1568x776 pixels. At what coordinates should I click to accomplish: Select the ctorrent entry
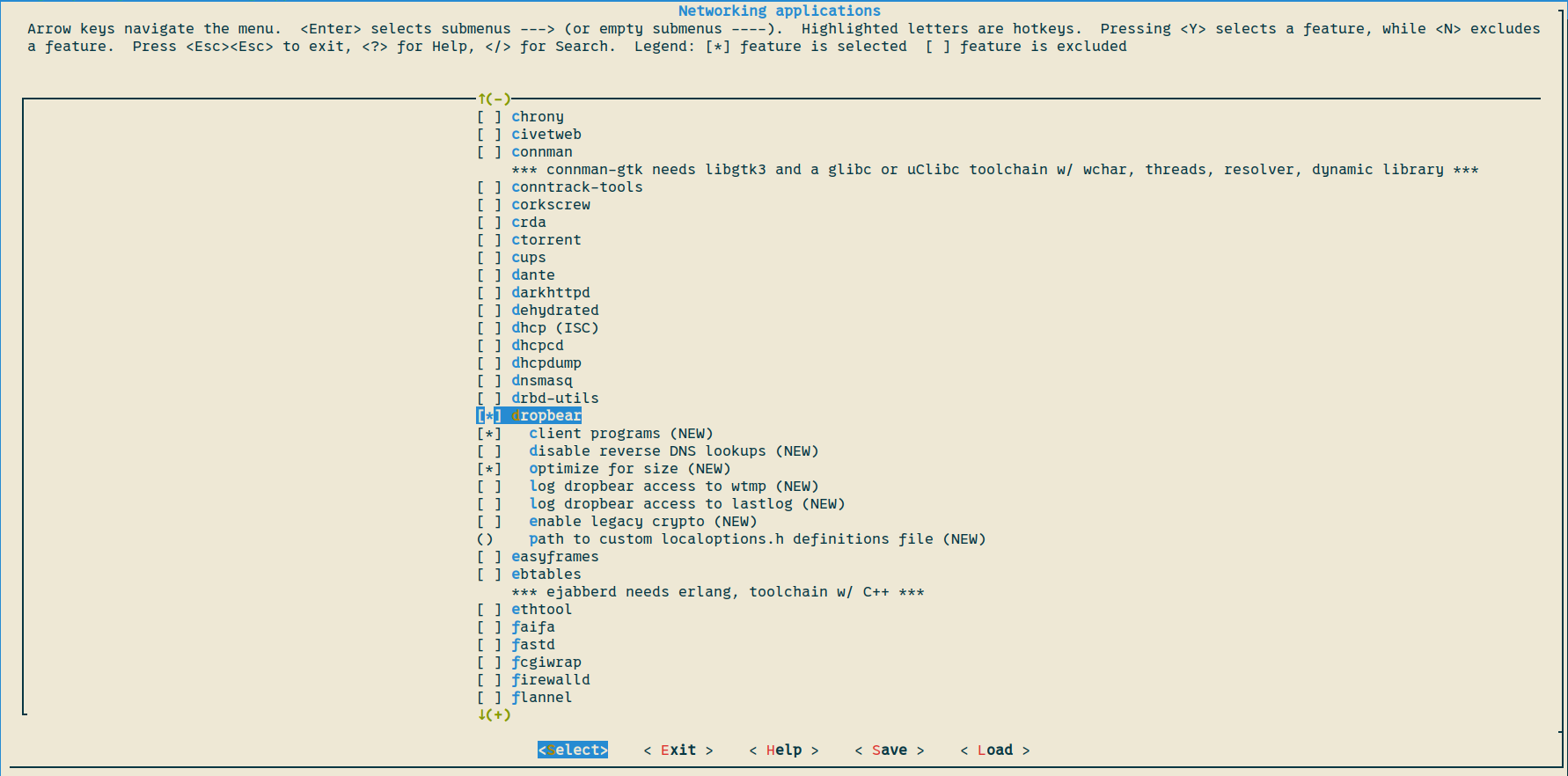(529, 239)
